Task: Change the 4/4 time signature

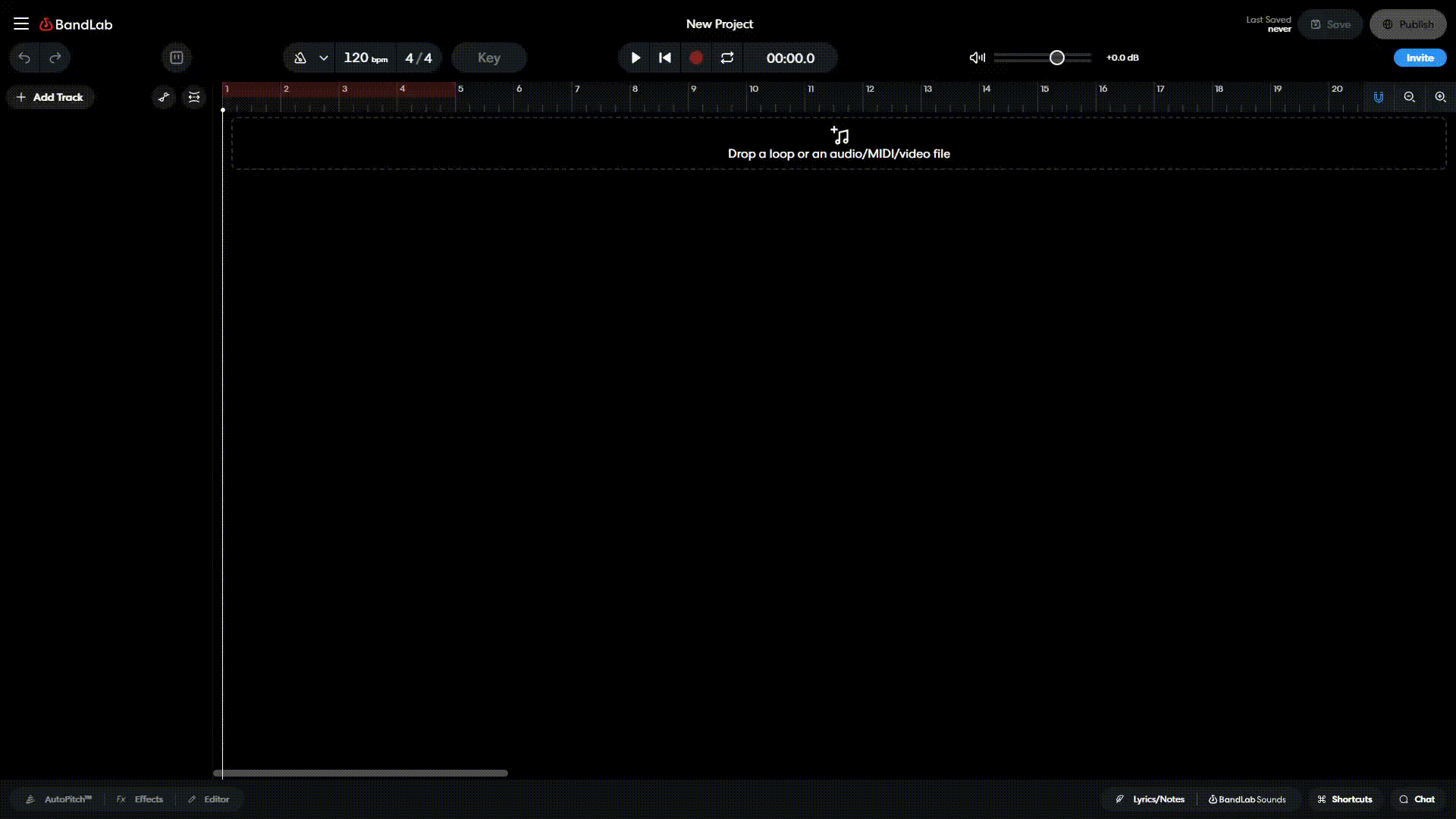Action: pos(419,58)
